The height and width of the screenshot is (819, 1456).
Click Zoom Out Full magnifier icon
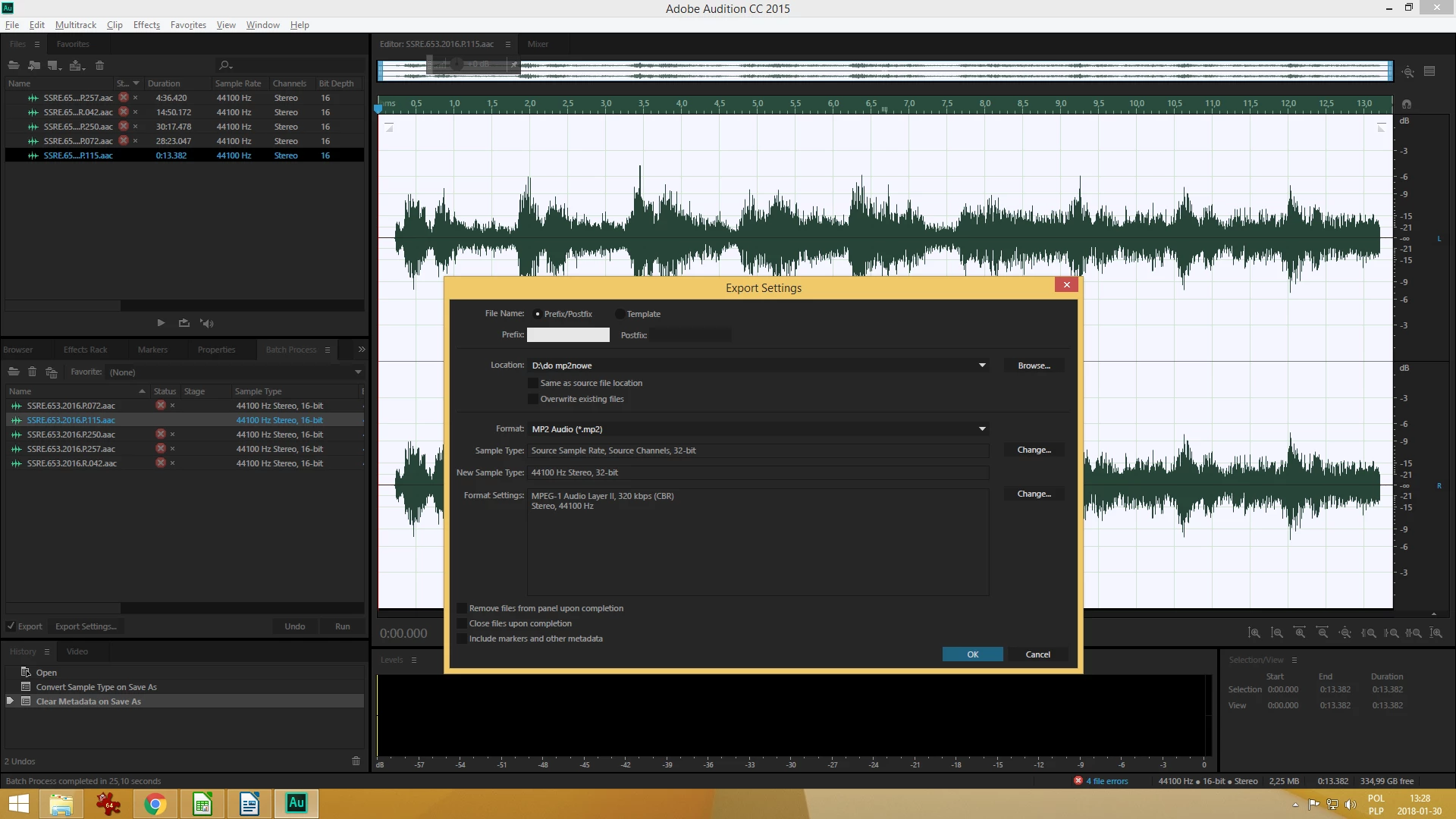pos(1345,632)
